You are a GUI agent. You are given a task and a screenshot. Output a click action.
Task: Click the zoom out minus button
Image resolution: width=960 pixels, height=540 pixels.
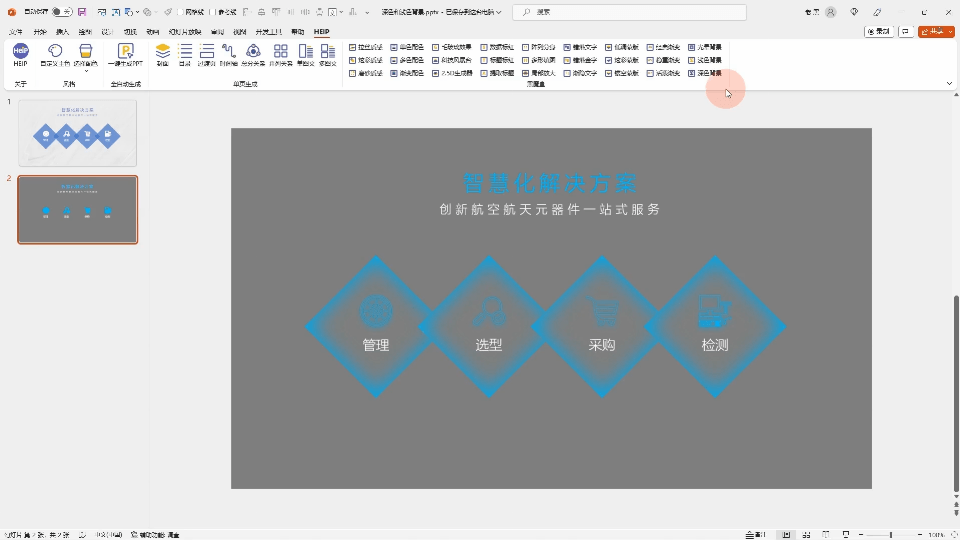click(861, 534)
